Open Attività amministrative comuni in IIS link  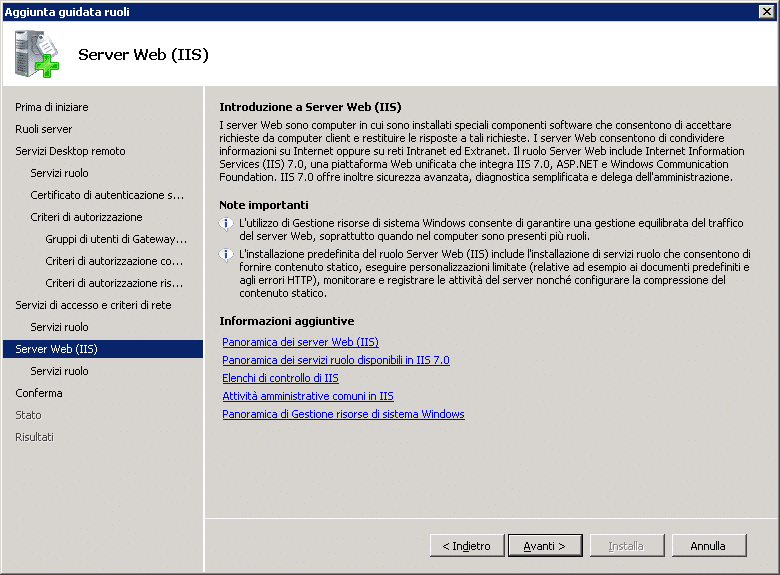[x=308, y=396]
